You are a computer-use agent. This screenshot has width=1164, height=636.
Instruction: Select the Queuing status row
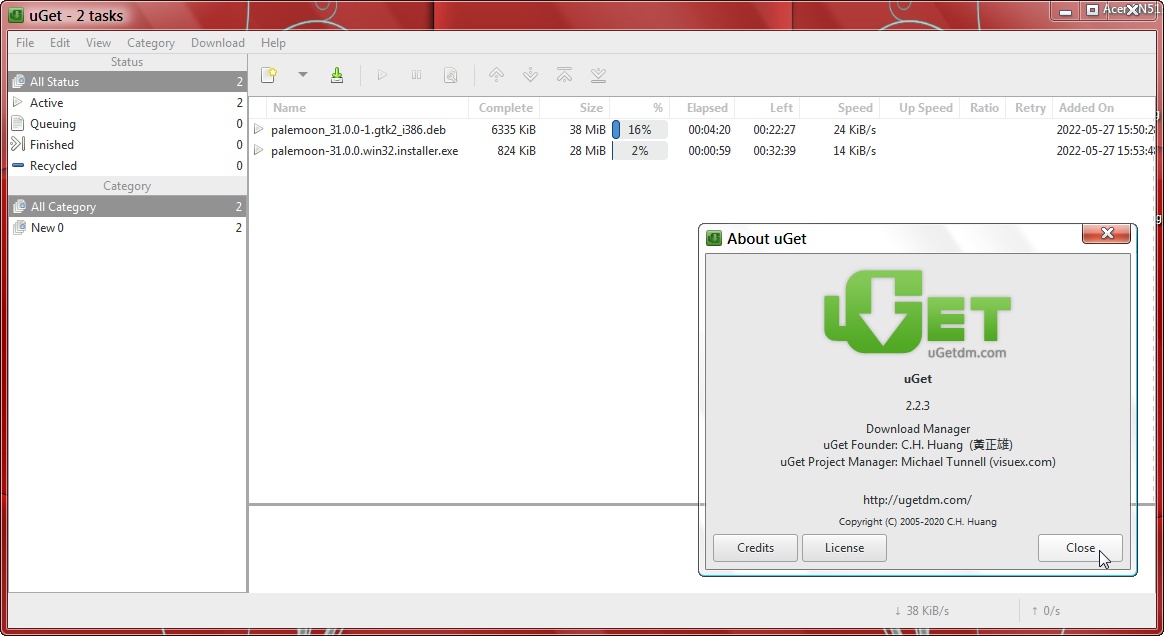point(127,123)
